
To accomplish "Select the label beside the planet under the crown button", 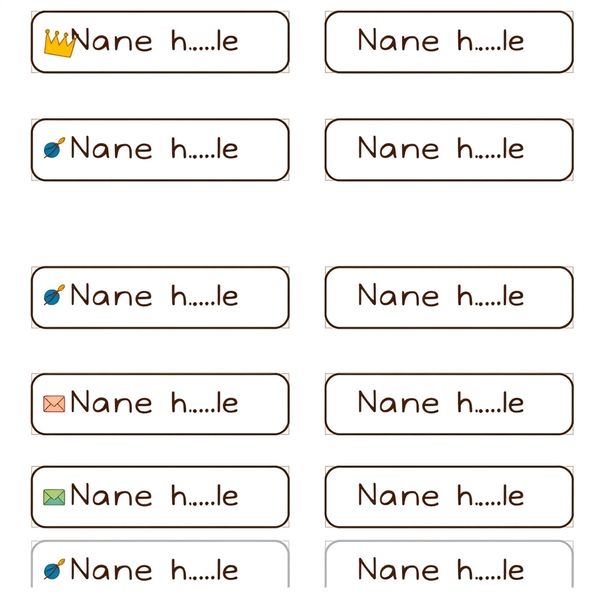I will pos(154,150).
